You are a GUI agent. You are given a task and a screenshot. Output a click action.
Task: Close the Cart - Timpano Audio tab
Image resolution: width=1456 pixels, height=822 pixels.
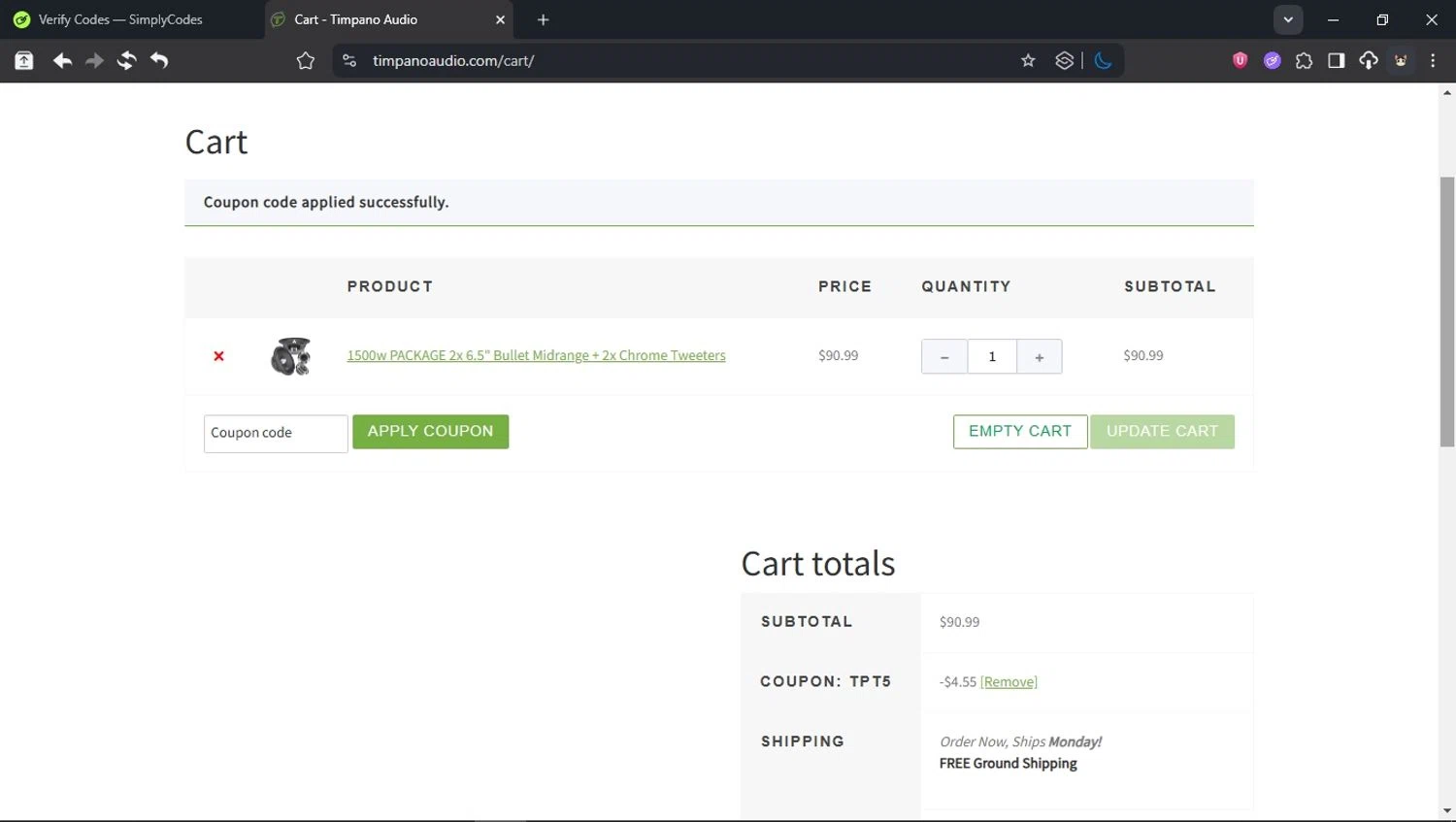[501, 19]
